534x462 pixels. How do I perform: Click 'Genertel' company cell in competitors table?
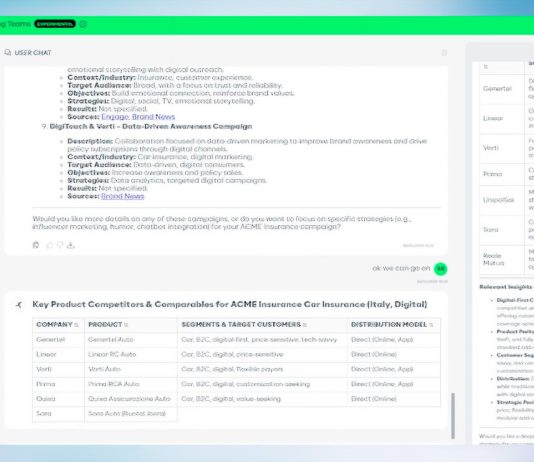[x=58, y=339]
